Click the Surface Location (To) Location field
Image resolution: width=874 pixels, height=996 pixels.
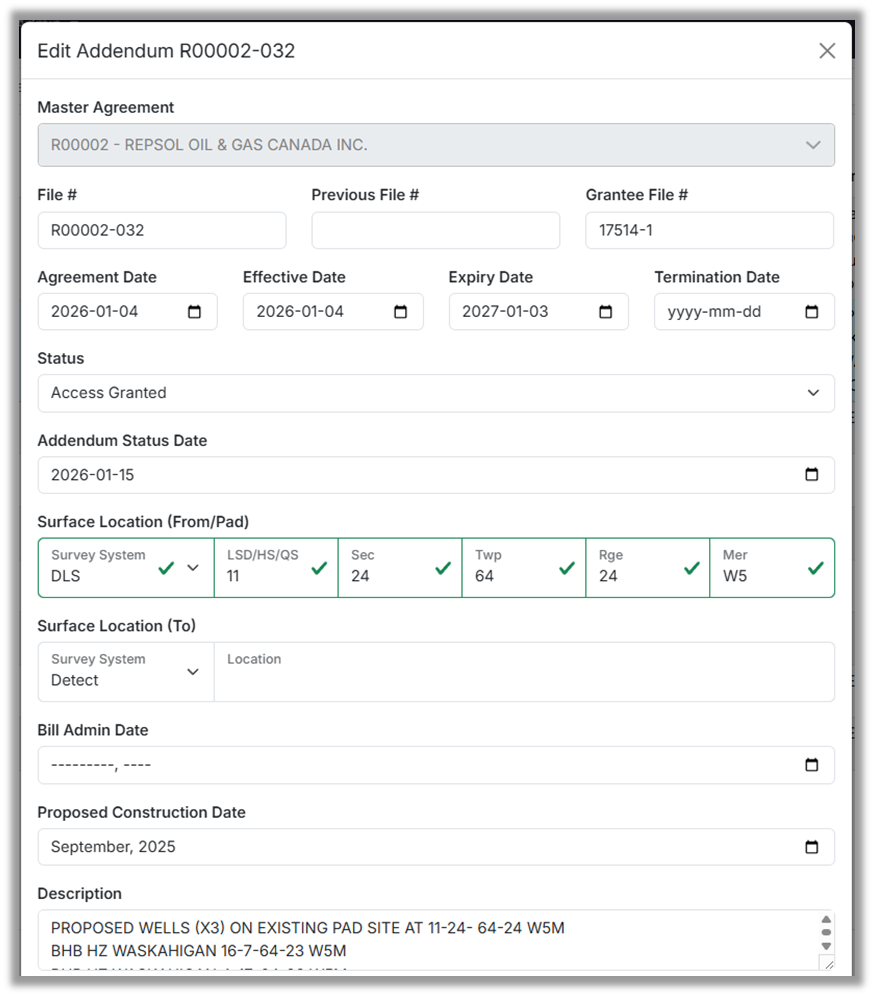(523, 680)
